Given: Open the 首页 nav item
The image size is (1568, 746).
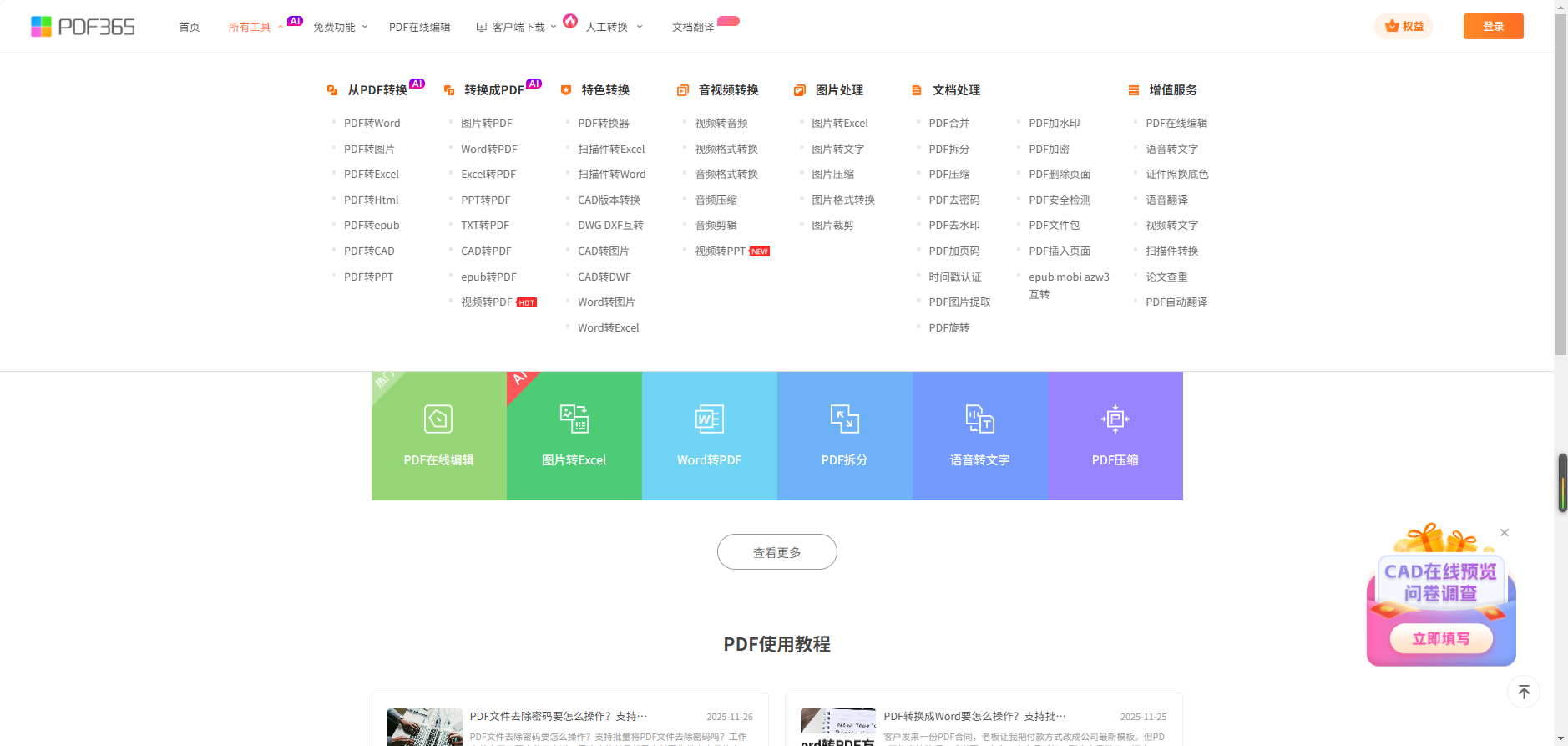Looking at the screenshot, I should pyautogui.click(x=190, y=28).
